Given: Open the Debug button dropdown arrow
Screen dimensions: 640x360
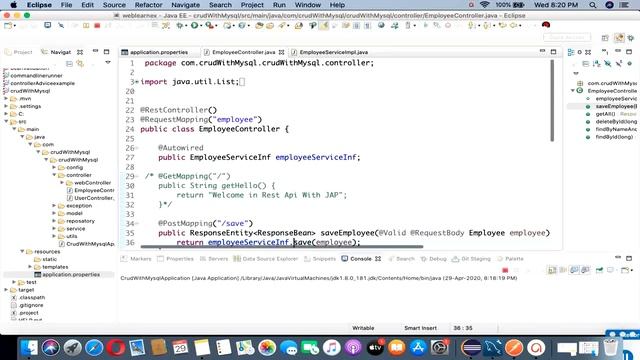Looking at the screenshot, I should point(186,26).
